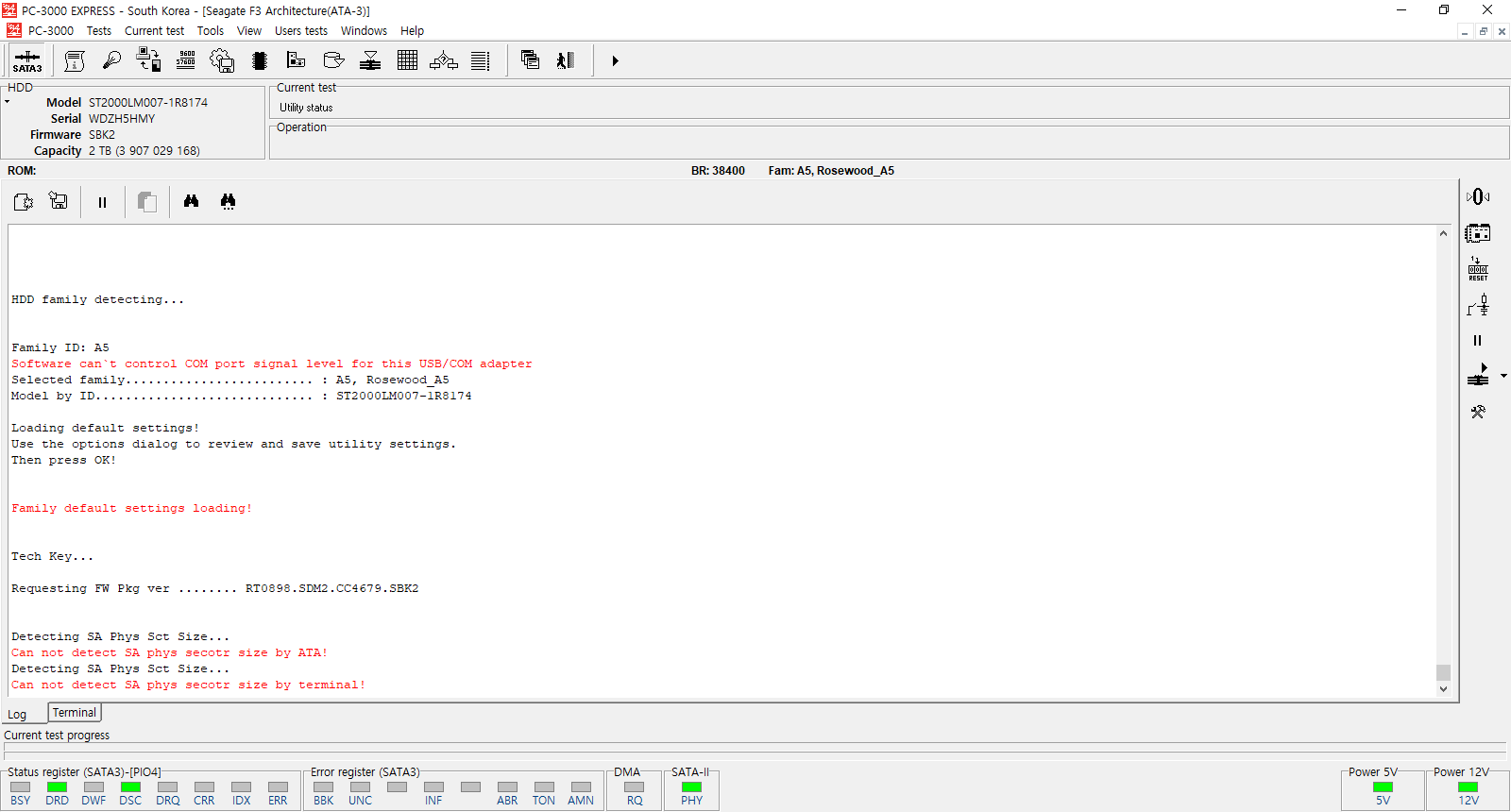This screenshot has width=1511, height=812.
Task: Click the DRD status indicator
Action: [x=58, y=787]
